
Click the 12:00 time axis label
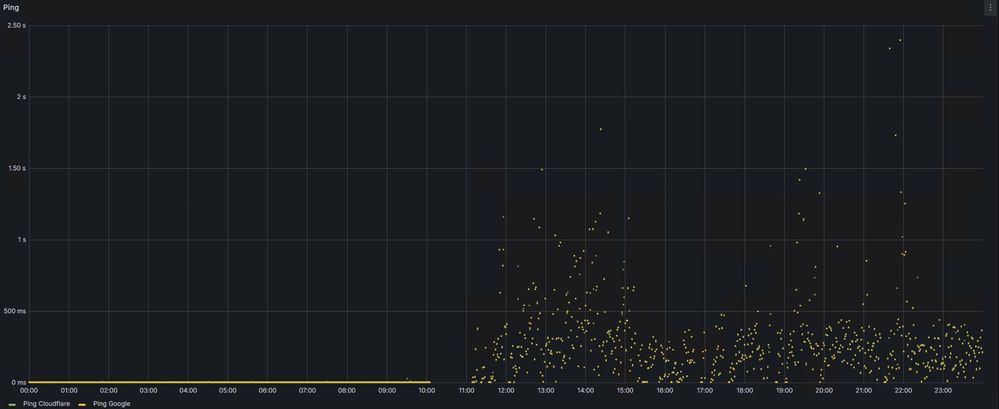point(506,390)
